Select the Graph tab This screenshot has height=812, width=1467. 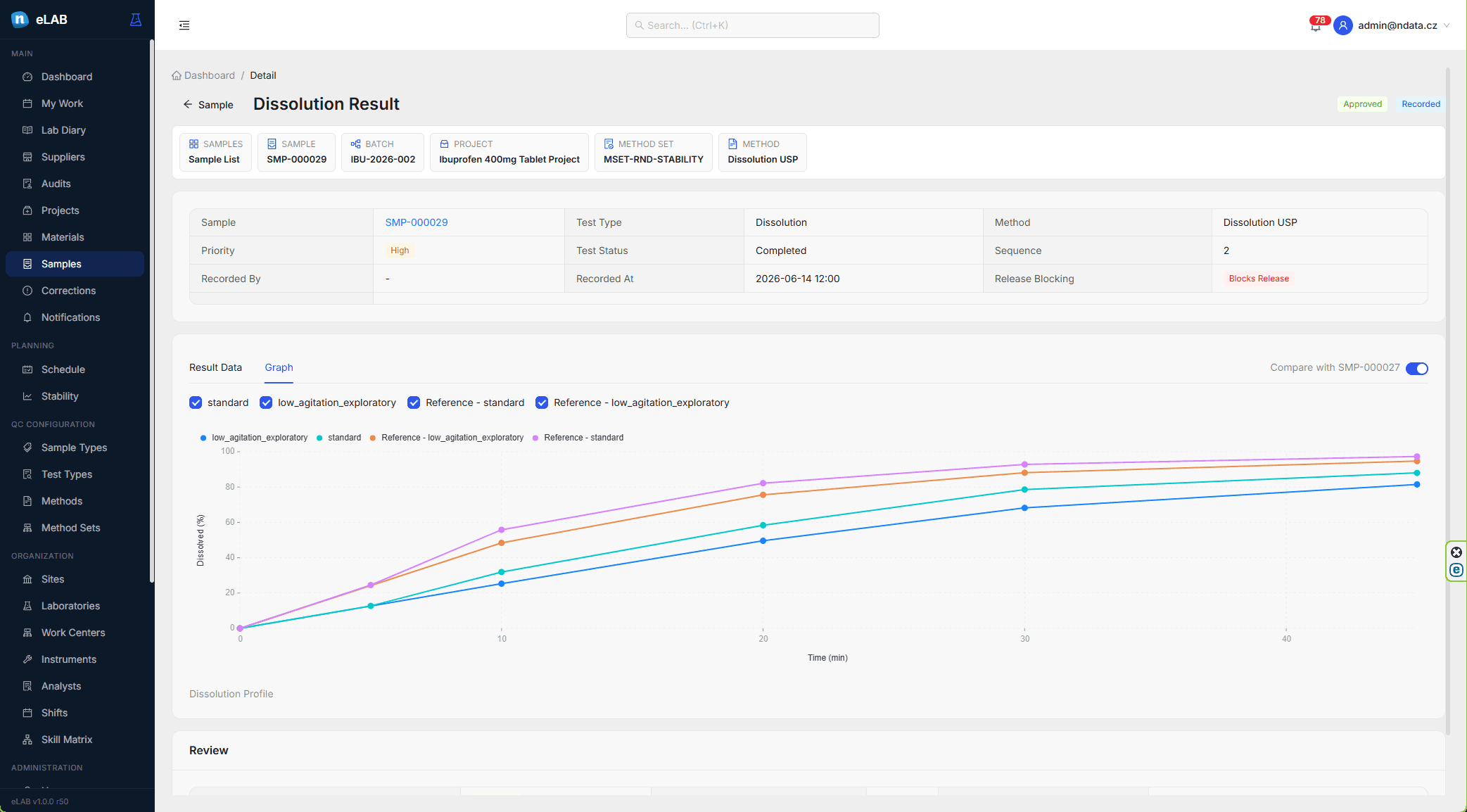(279, 367)
